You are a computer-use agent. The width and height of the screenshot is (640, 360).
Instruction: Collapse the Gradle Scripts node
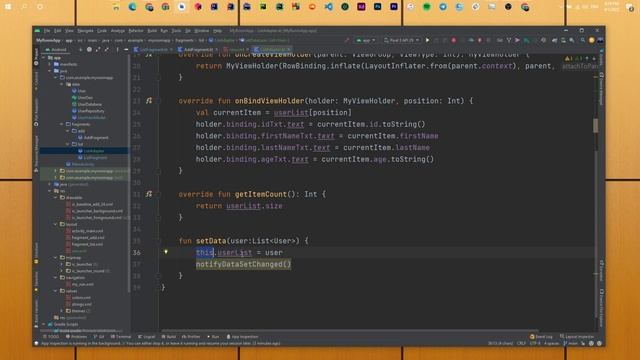click(x=44, y=324)
